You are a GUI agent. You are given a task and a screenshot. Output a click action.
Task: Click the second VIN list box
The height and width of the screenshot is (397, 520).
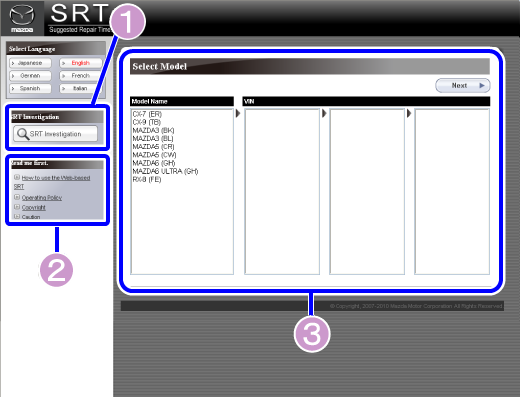point(367,192)
